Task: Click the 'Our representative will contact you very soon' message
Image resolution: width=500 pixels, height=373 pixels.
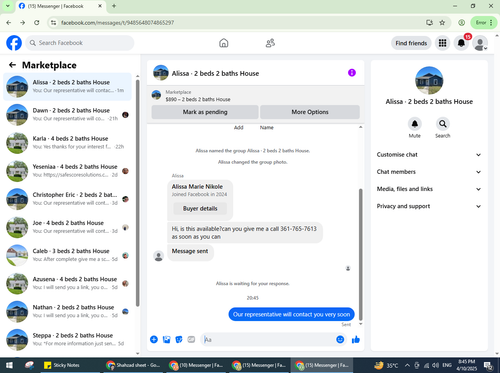Action: point(291,314)
